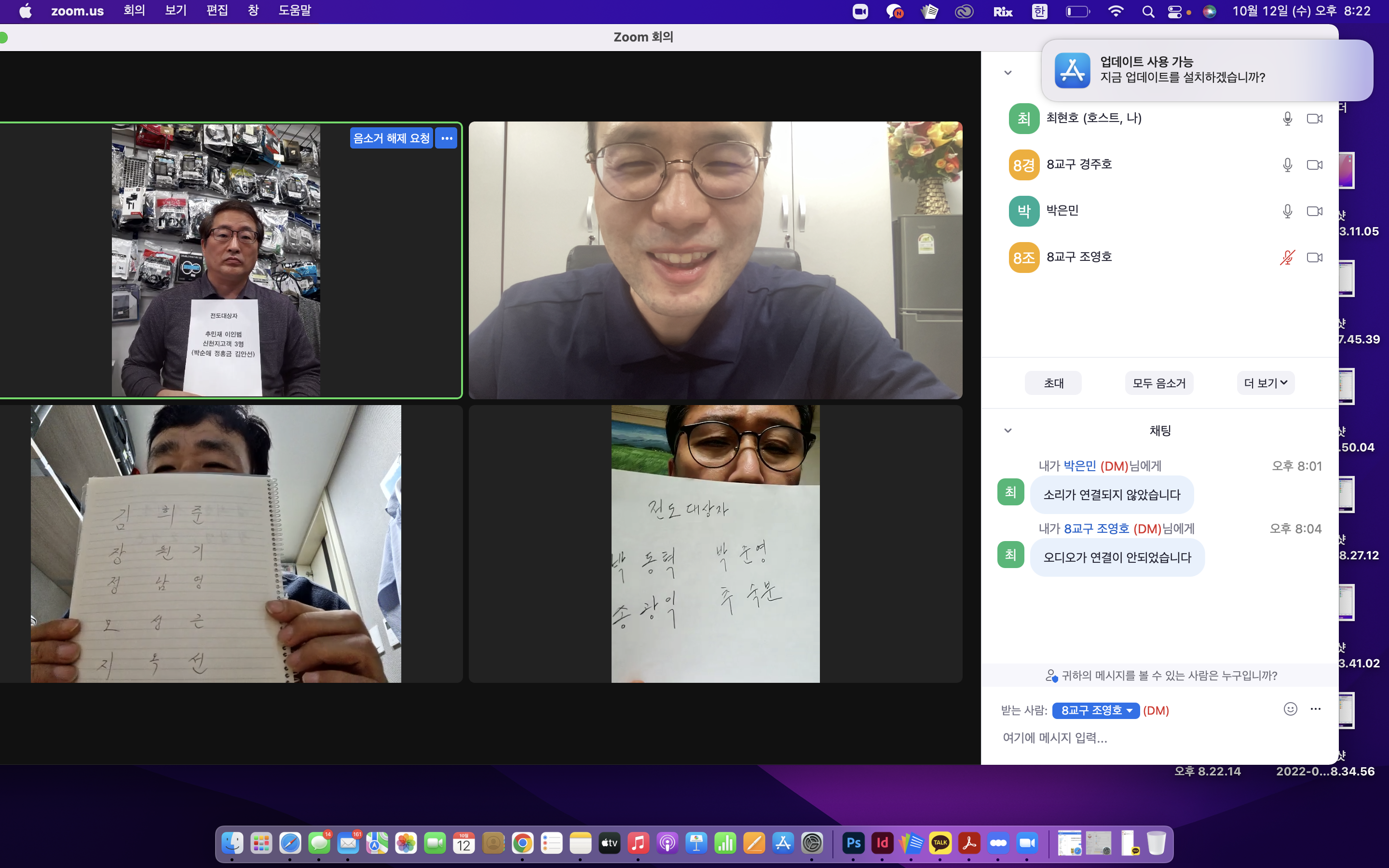This screenshot has width=1389, height=868.
Task: Click the 8교구 조영호 name link in chat
Action: coord(1096,529)
